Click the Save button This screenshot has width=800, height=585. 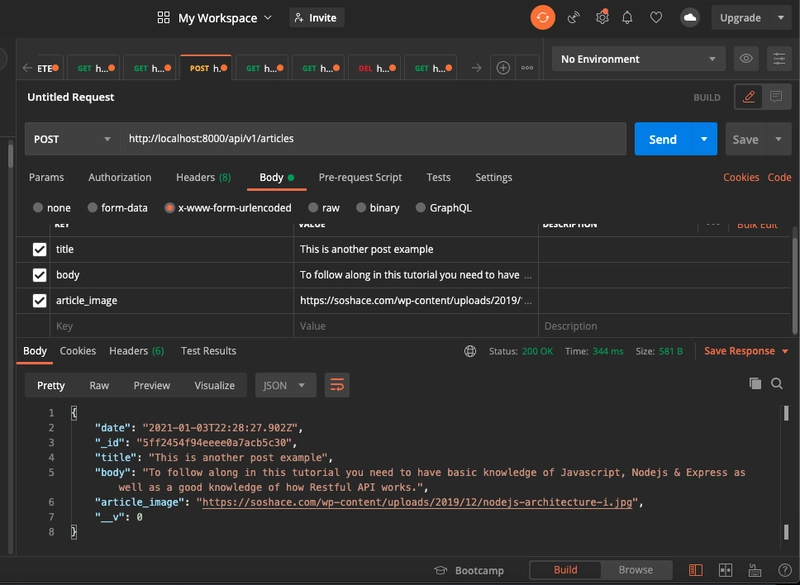tap(745, 139)
